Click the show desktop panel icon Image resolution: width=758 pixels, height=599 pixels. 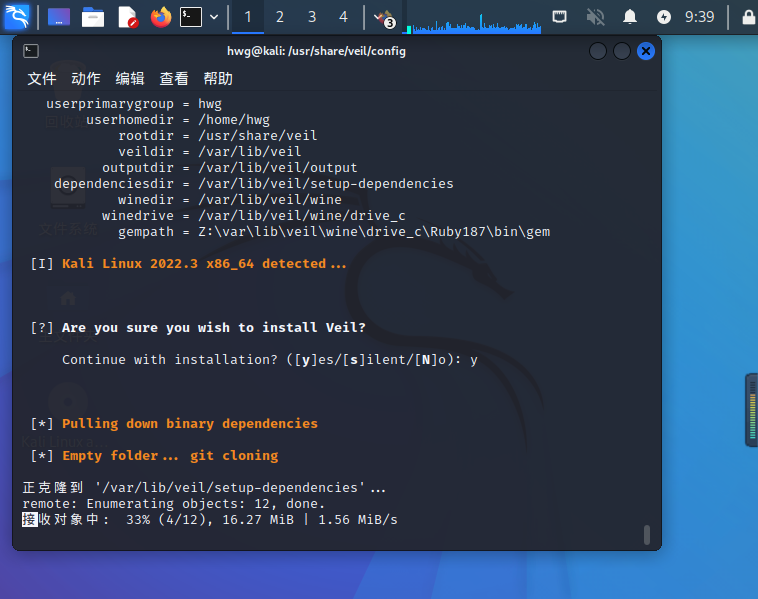point(59,17)
